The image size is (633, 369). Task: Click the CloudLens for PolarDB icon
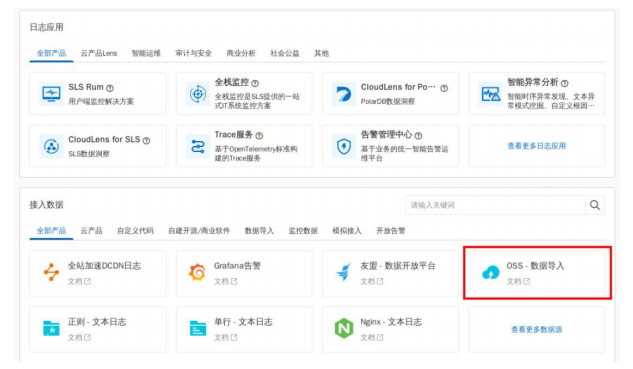tap(344, 94)
